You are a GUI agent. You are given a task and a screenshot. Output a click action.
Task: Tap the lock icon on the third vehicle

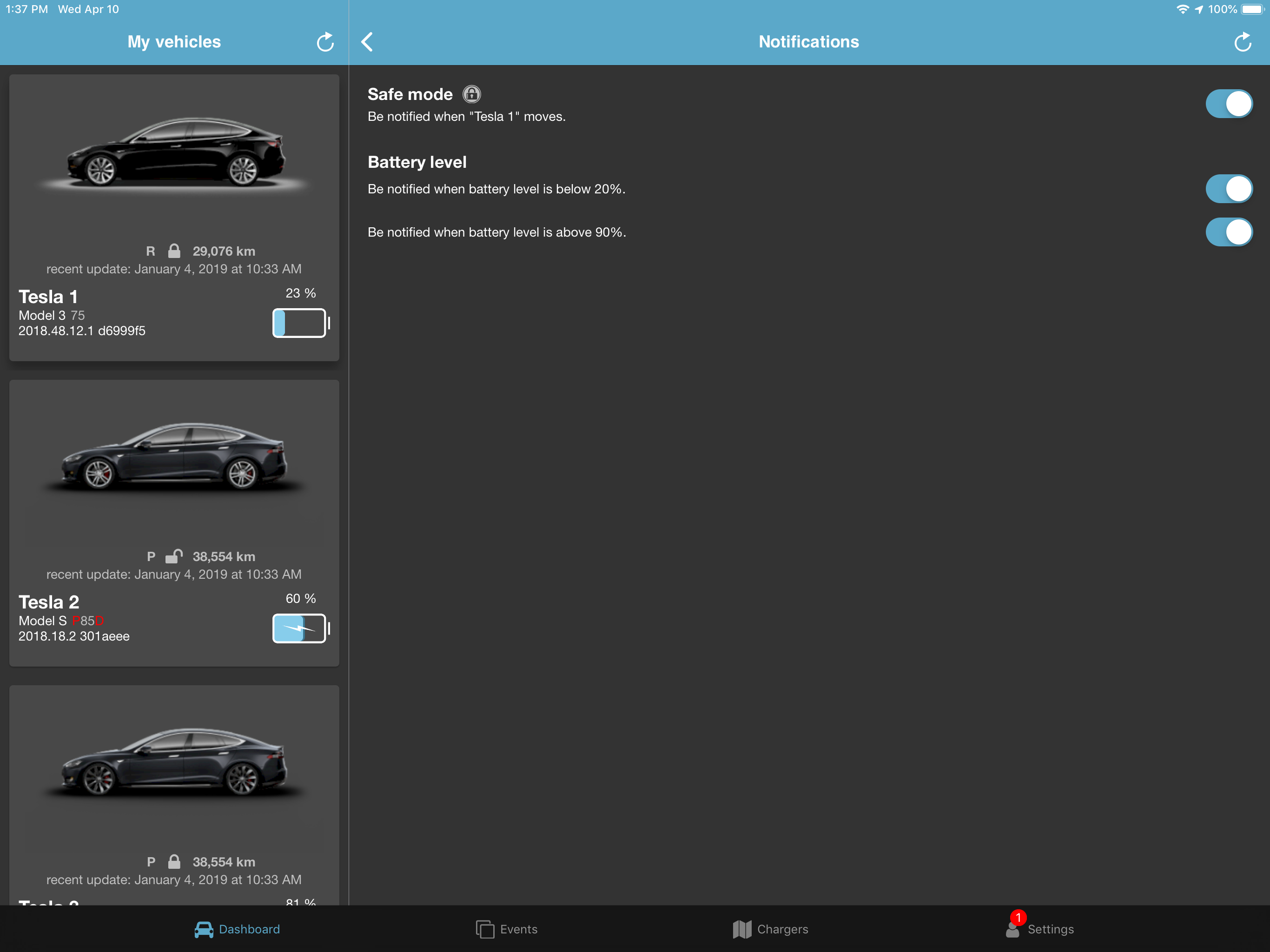click(174, 861)
